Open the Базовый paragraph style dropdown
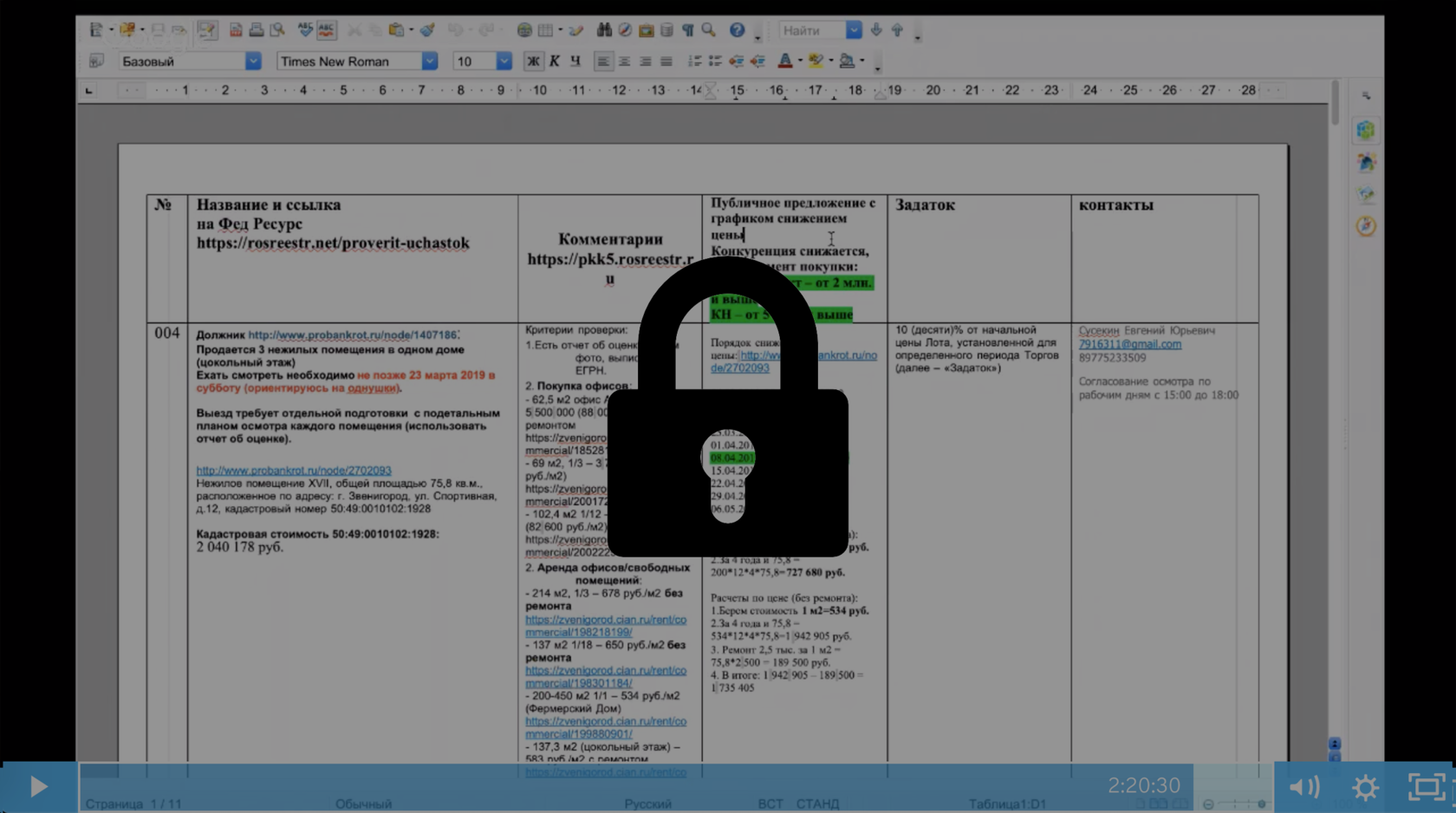The height and width of the screenshot is (813, 1456). pos(253,62)
